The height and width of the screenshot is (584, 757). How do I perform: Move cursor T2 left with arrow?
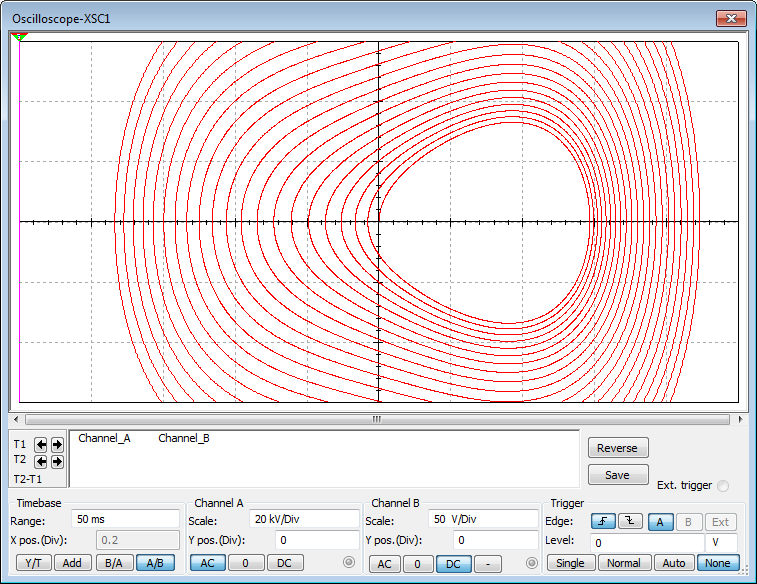coord(41,462)
